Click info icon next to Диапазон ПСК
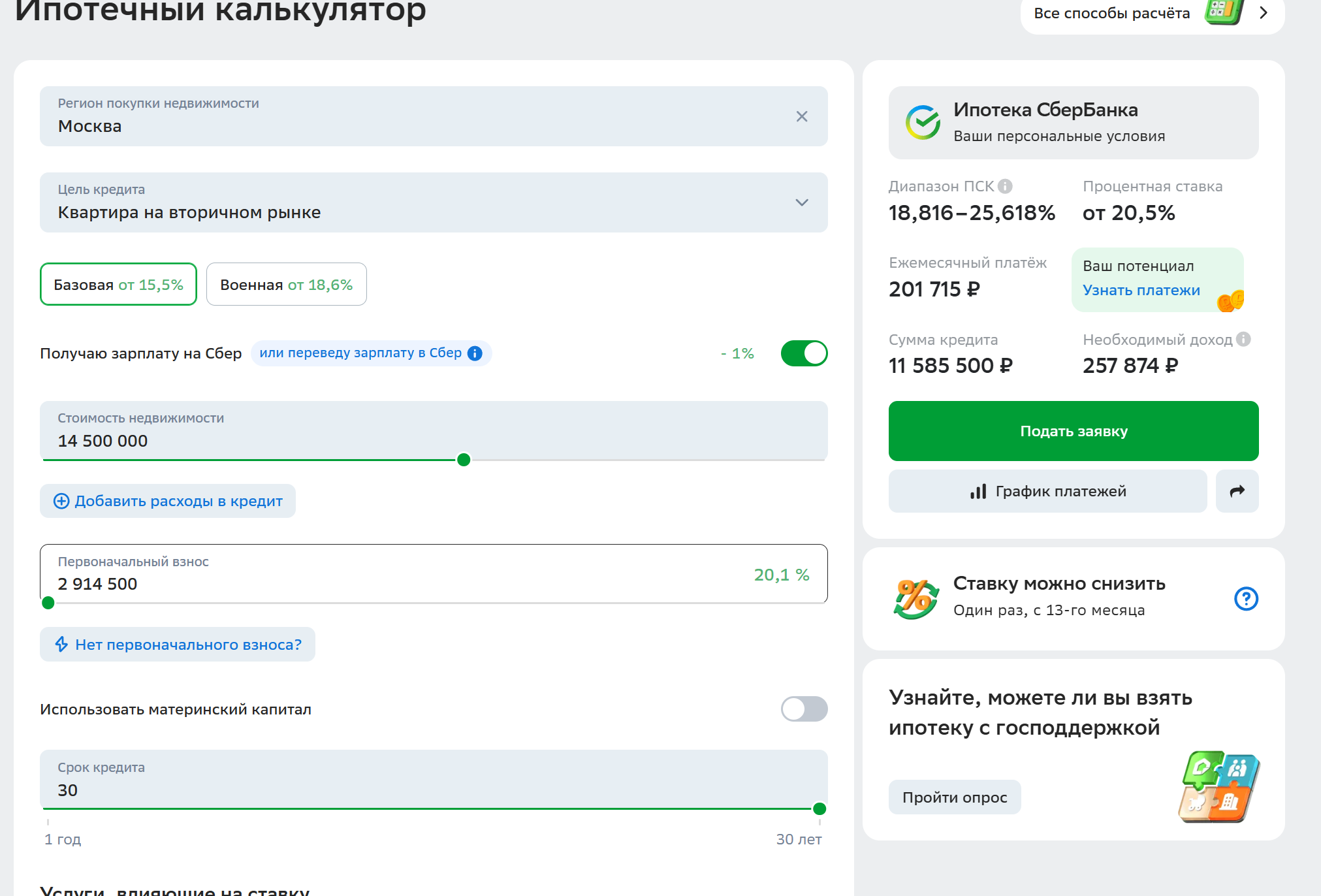This screenshot has height=896, width=1321. coord(1006,186)
